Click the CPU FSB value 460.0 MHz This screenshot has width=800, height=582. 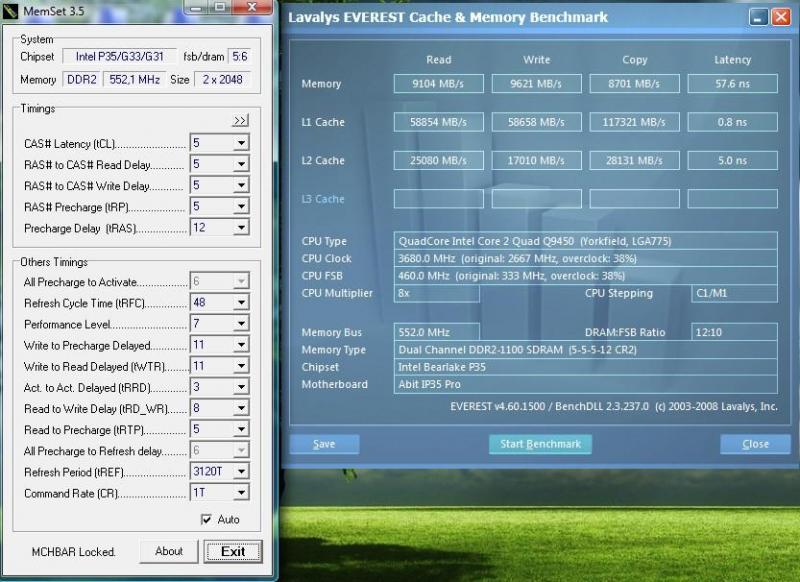click(586, 276)
